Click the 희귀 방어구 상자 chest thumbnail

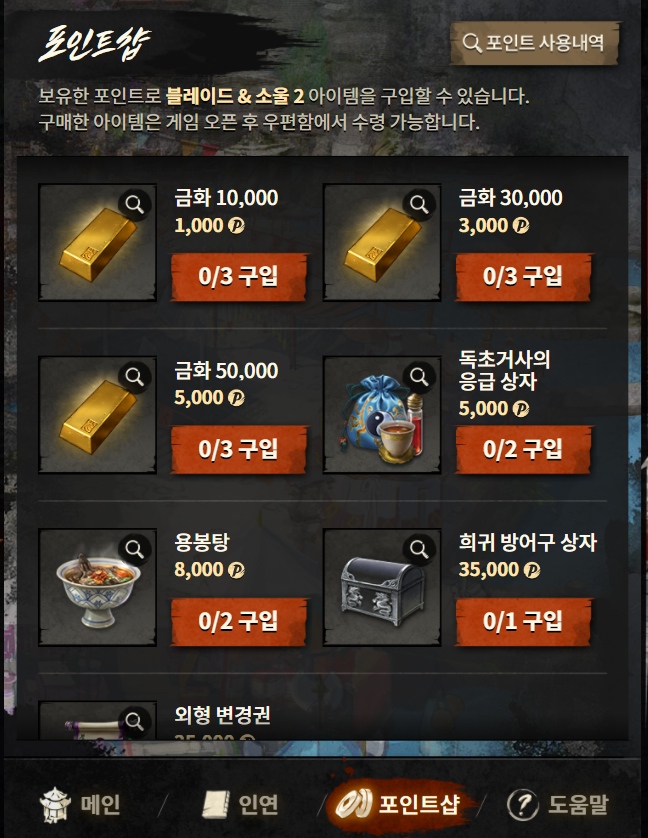382,587
